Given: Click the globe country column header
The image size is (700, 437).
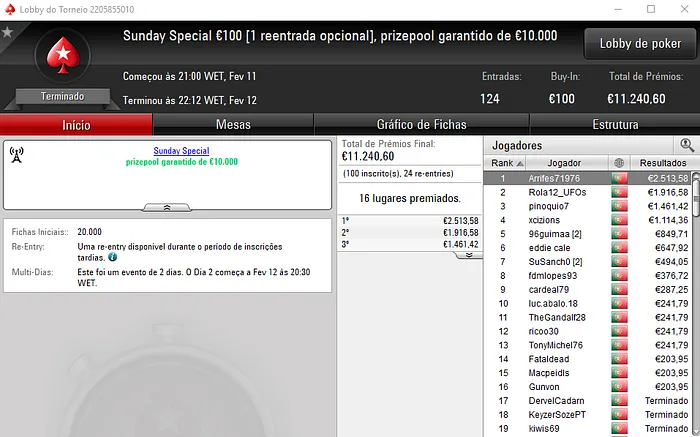Looking at the screenshot, I should point(619,163).
